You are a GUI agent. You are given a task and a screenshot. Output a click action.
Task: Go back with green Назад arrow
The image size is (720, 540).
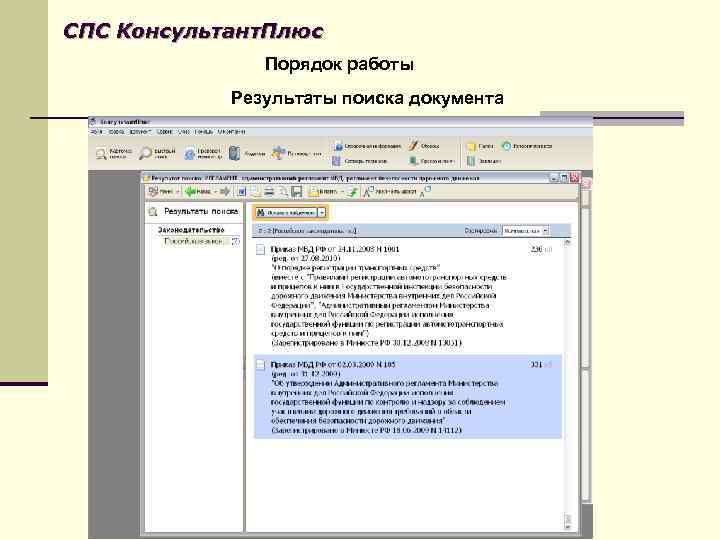coord(197,191)
